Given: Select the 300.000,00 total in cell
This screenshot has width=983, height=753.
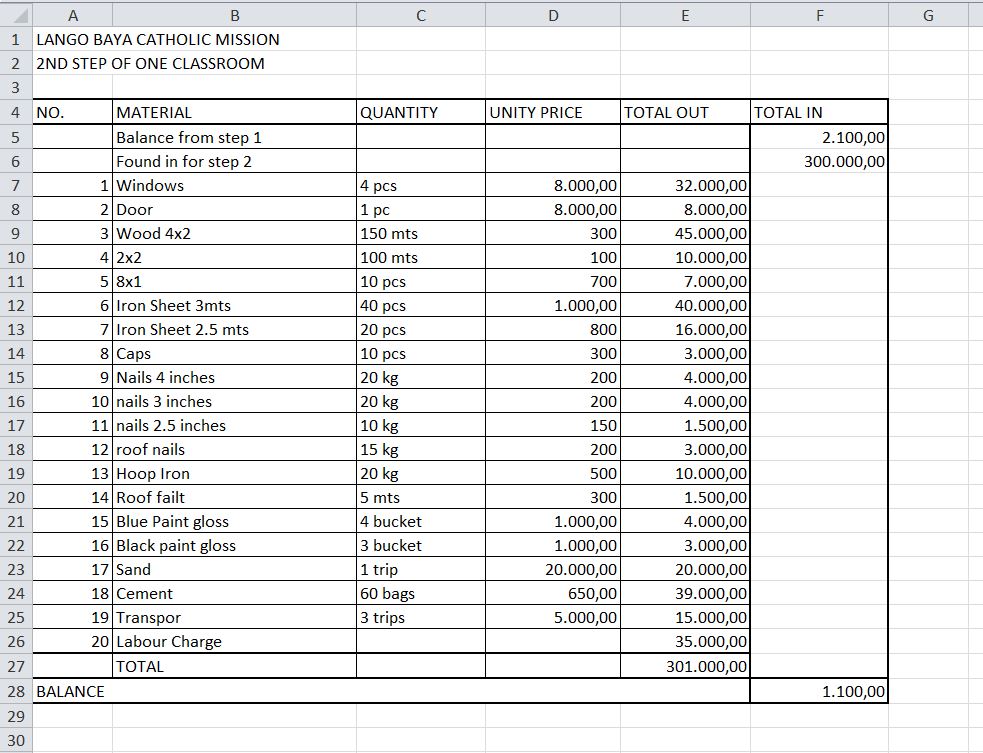Looking at the screenshot, I should coord(819,161).
